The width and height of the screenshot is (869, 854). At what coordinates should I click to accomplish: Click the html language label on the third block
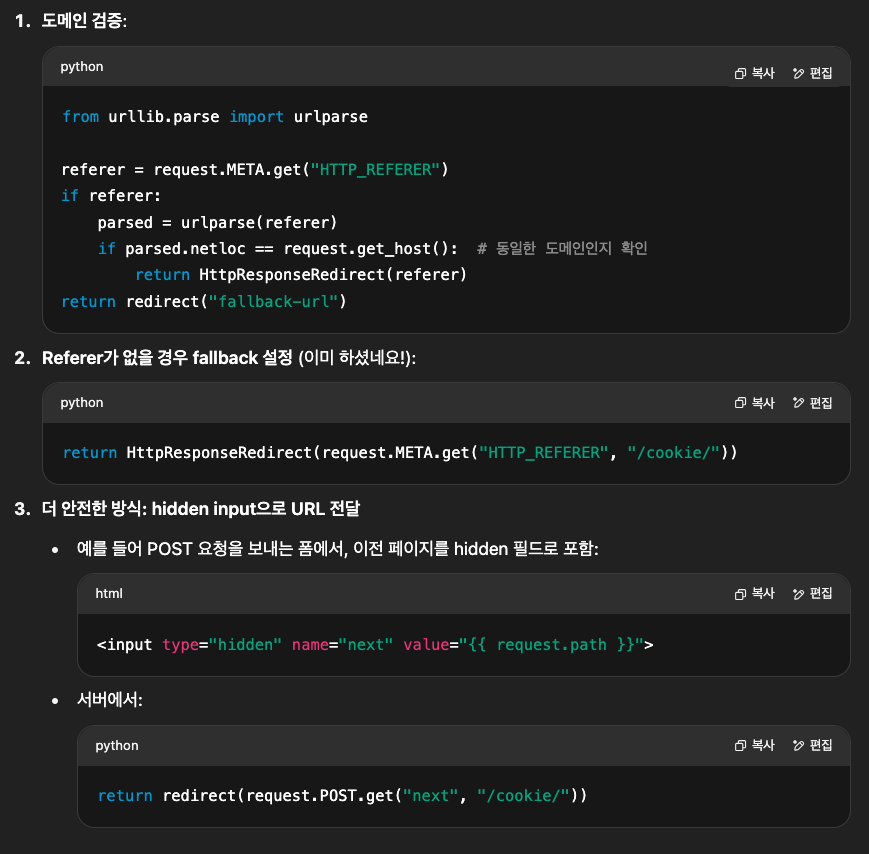109,593
